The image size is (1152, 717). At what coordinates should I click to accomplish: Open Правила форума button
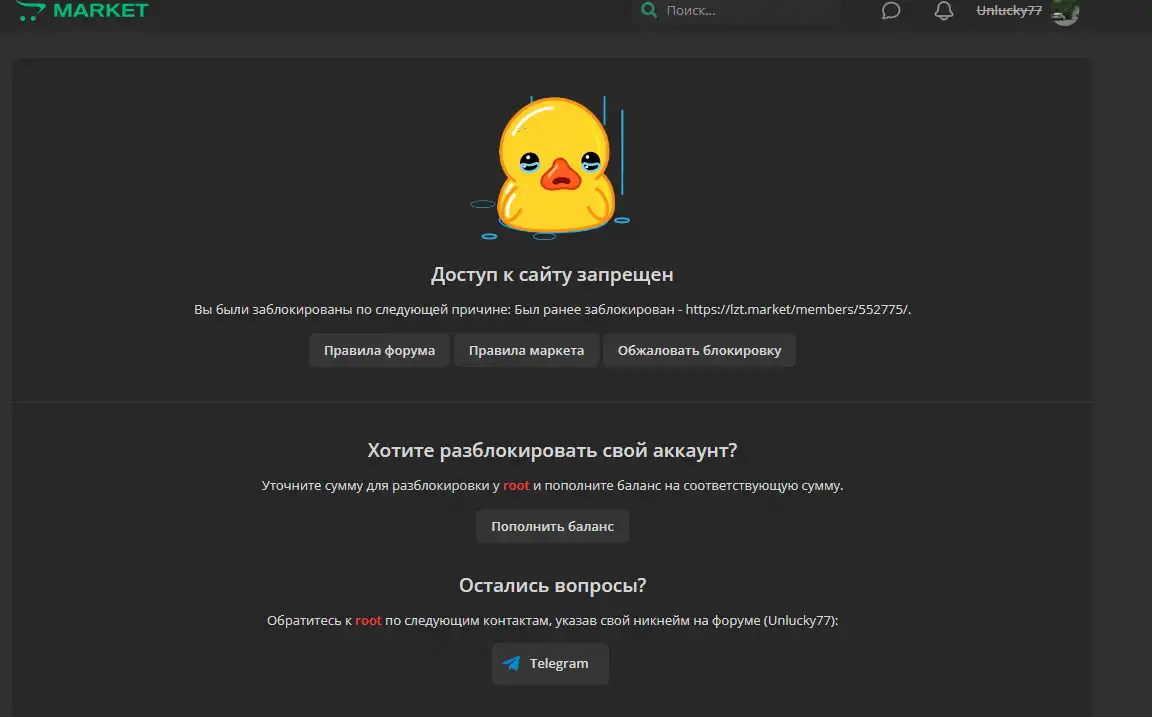pos(379,350)
